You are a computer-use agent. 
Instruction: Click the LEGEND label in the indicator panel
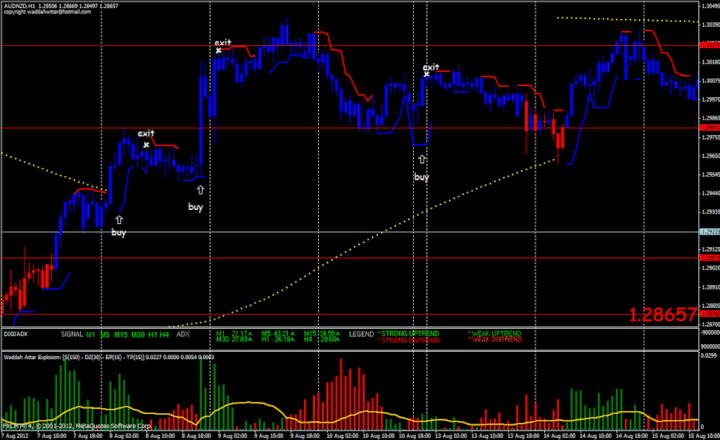(x=361, y=334)
